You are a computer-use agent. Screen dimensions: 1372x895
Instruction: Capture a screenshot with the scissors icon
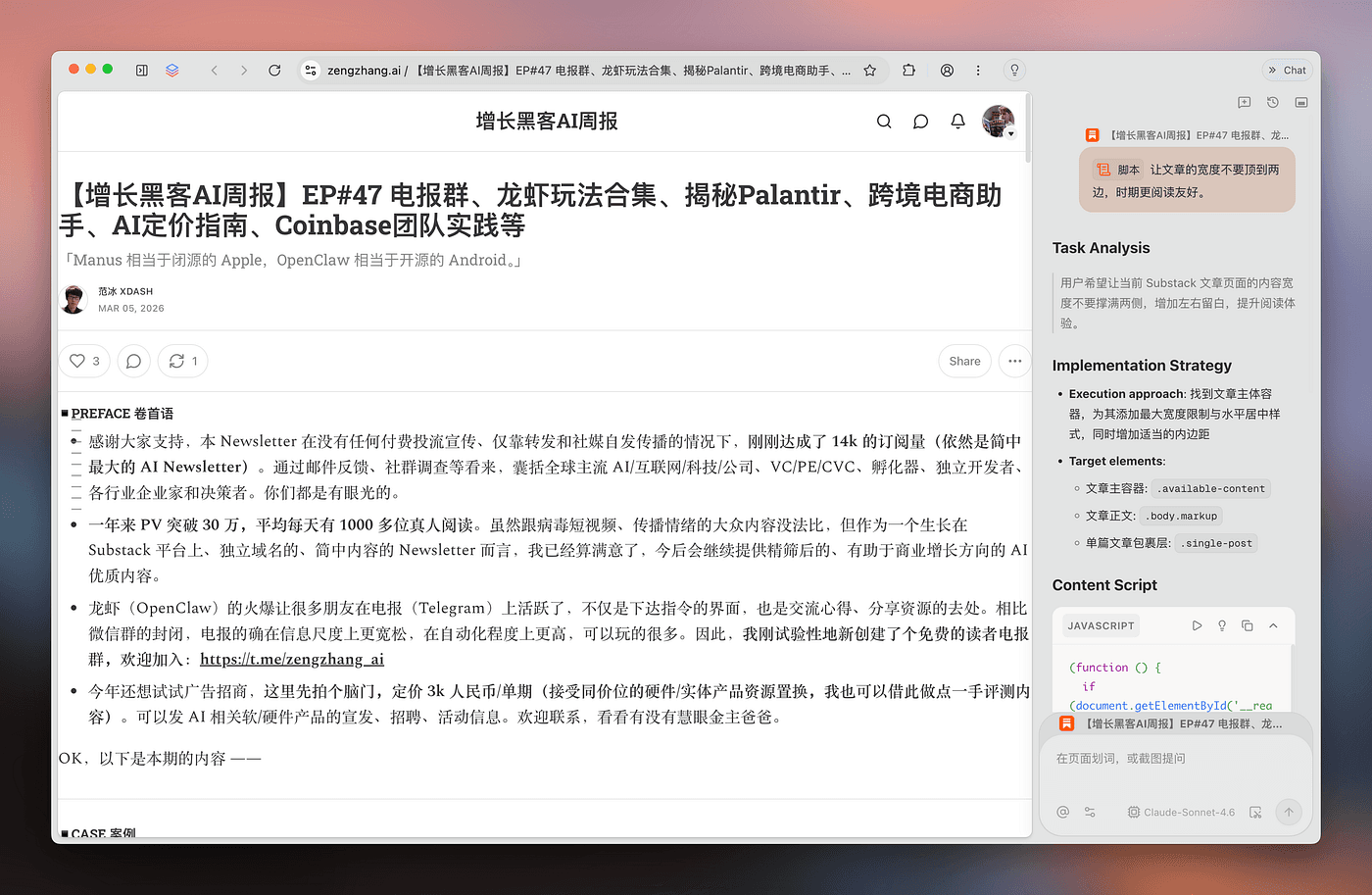pyautogui.click(x=1255, y=812)
